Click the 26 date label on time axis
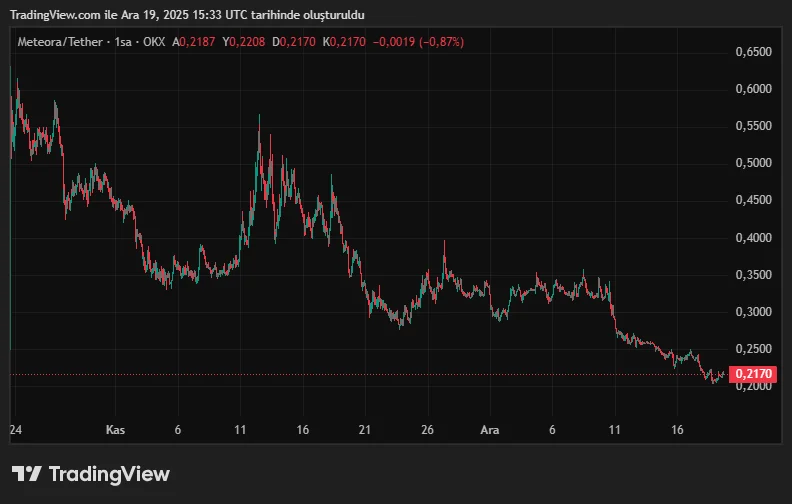This screenshot has width=792, height=504. (428, 429)
